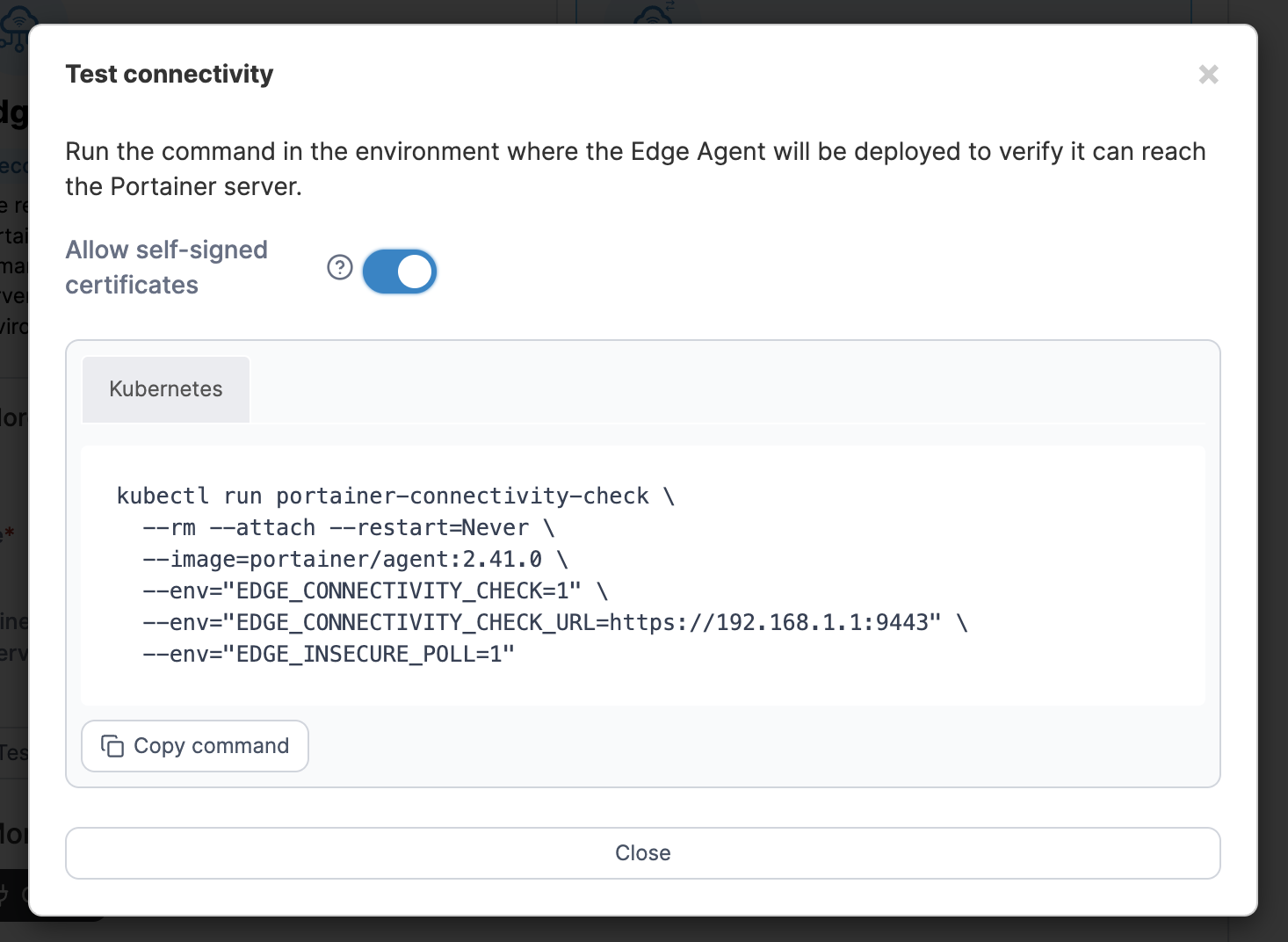1288x942 pixels.
Task: Click the wide Close button at bottom
Action: 643,853
